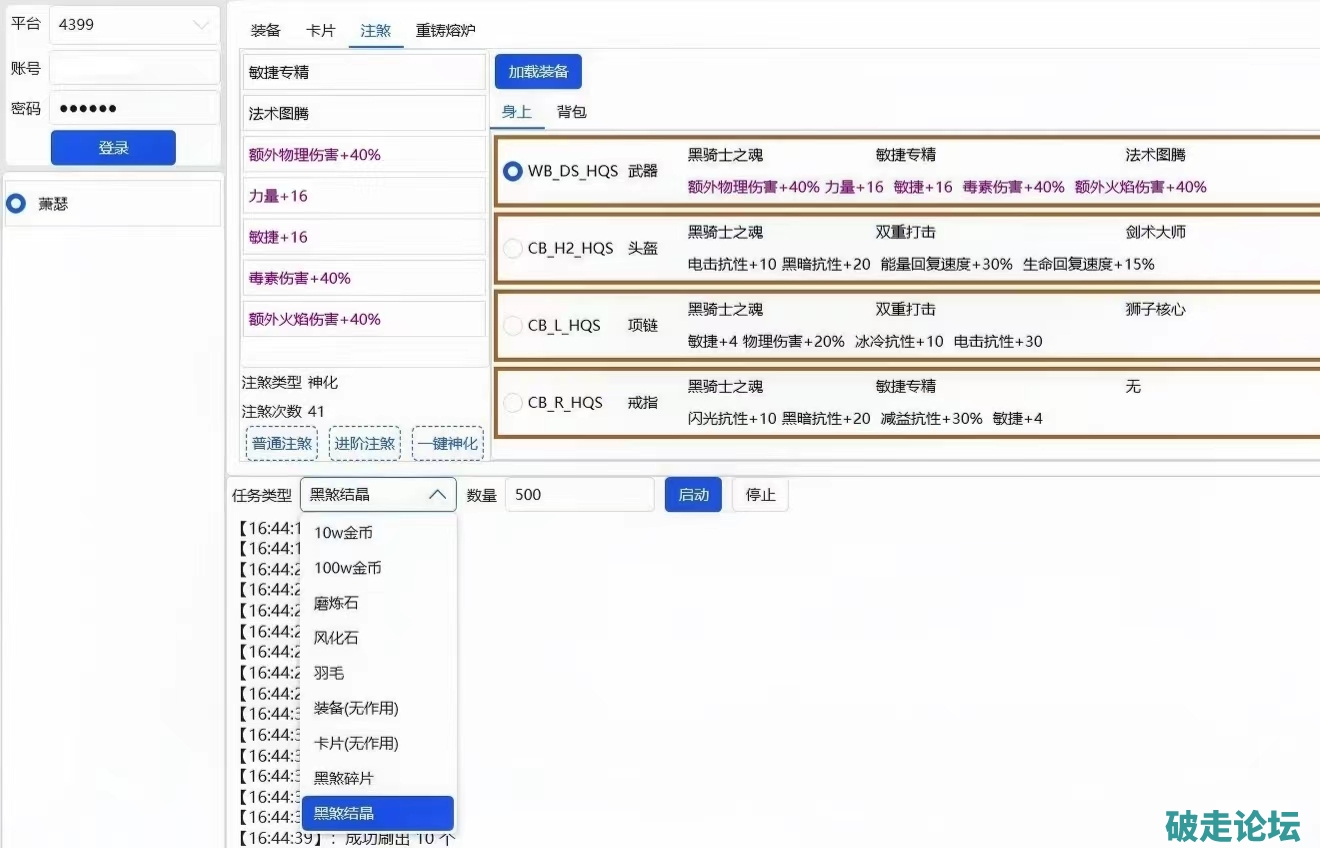Click the 数量 quantity input field
Screen dimensions: 1320x848
coord(579,494)
